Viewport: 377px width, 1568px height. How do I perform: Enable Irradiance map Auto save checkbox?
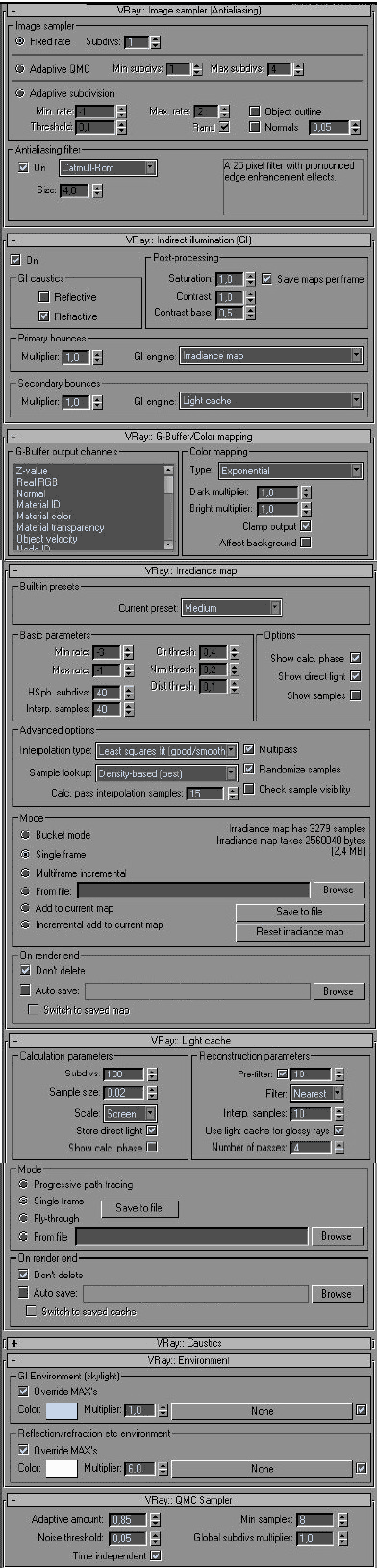click(x=24, y=989)
